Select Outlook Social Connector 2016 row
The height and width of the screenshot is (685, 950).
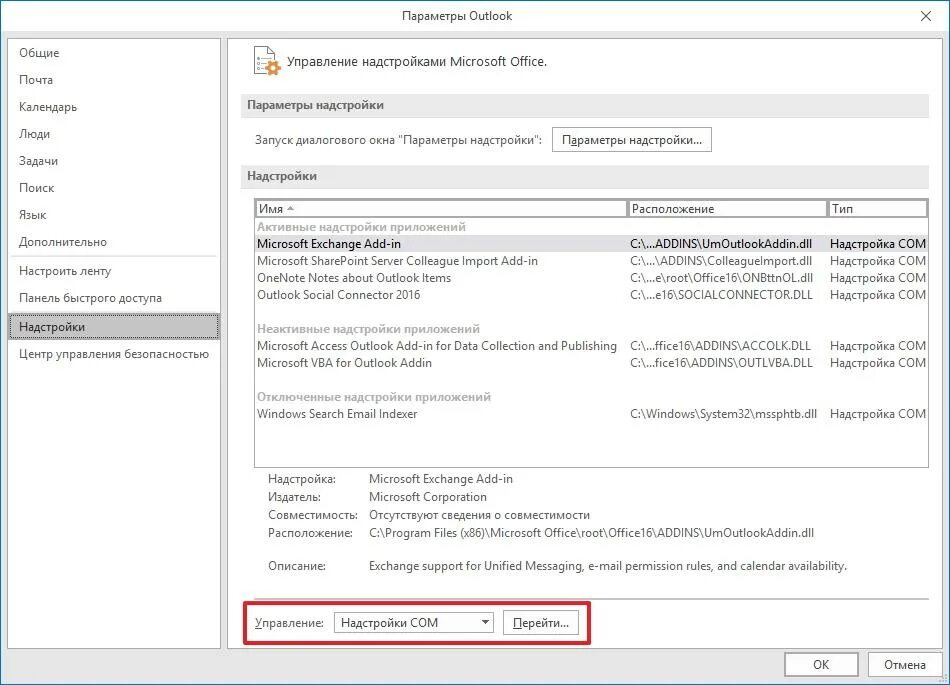(x=591, y=294)
